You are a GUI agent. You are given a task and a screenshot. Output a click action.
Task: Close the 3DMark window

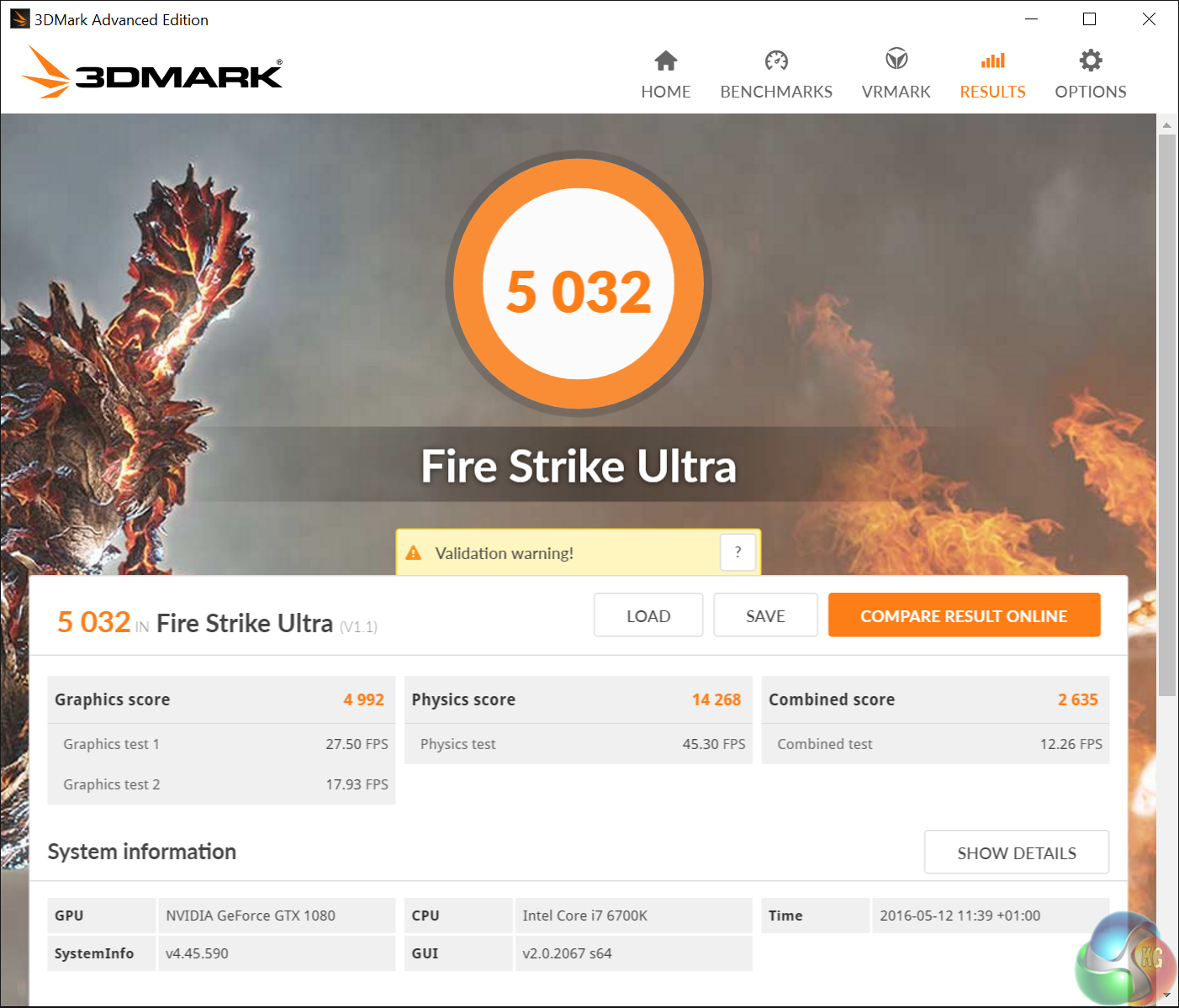1149,19
